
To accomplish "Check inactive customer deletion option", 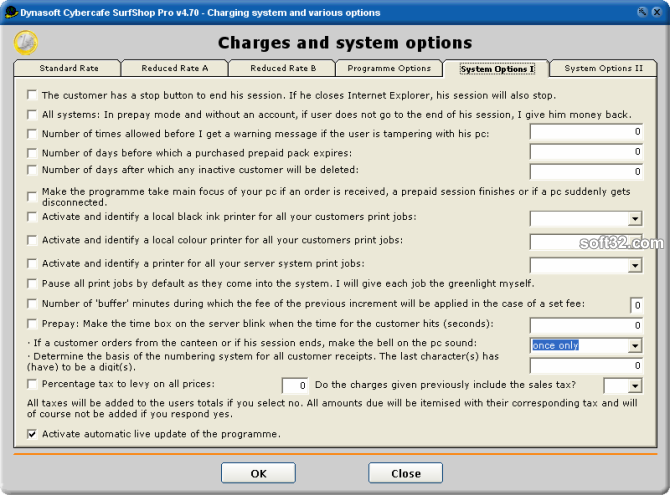I will click(32, 170).
